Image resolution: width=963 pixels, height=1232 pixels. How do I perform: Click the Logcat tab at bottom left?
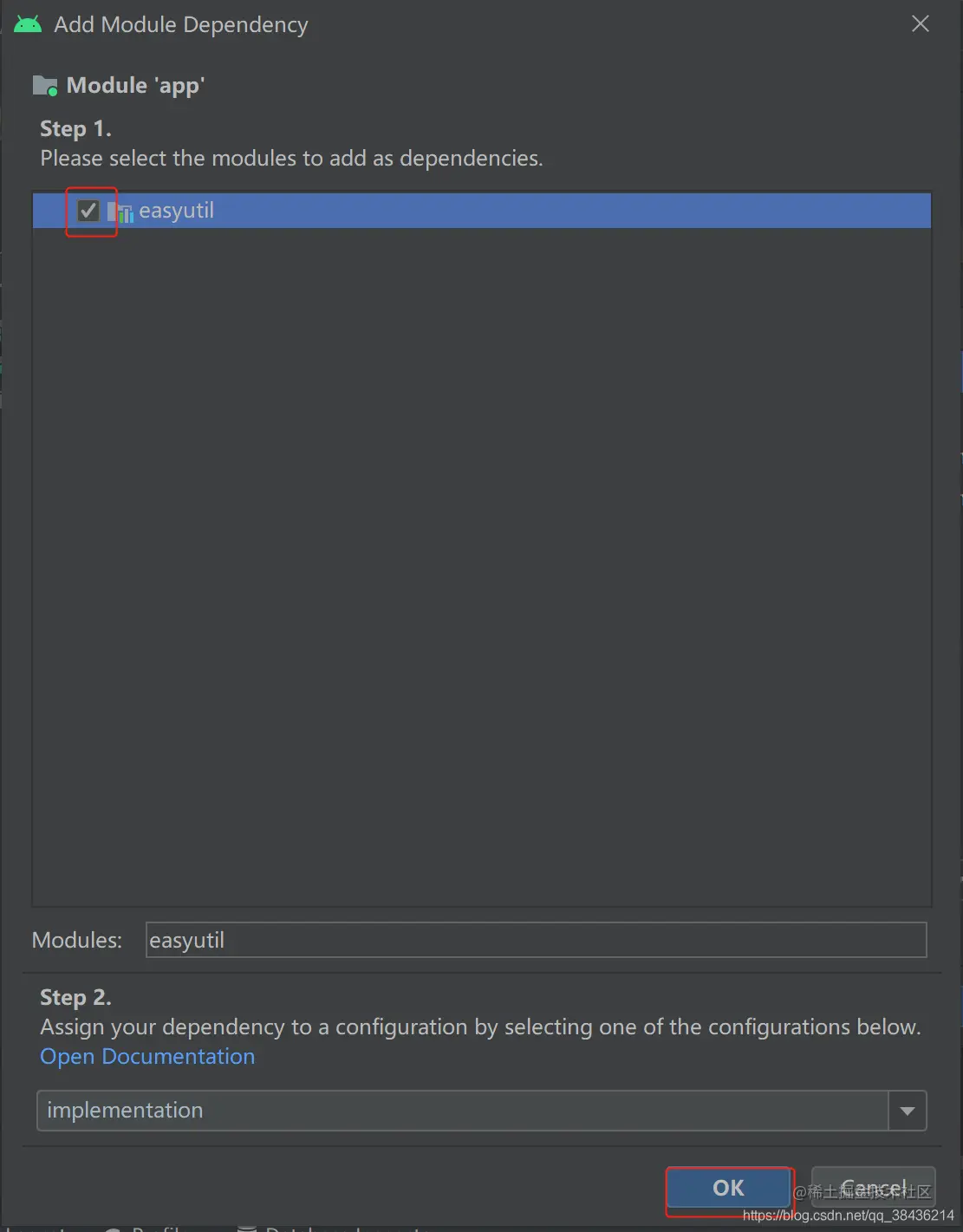pyautogui.click(x=35, y=1228)
